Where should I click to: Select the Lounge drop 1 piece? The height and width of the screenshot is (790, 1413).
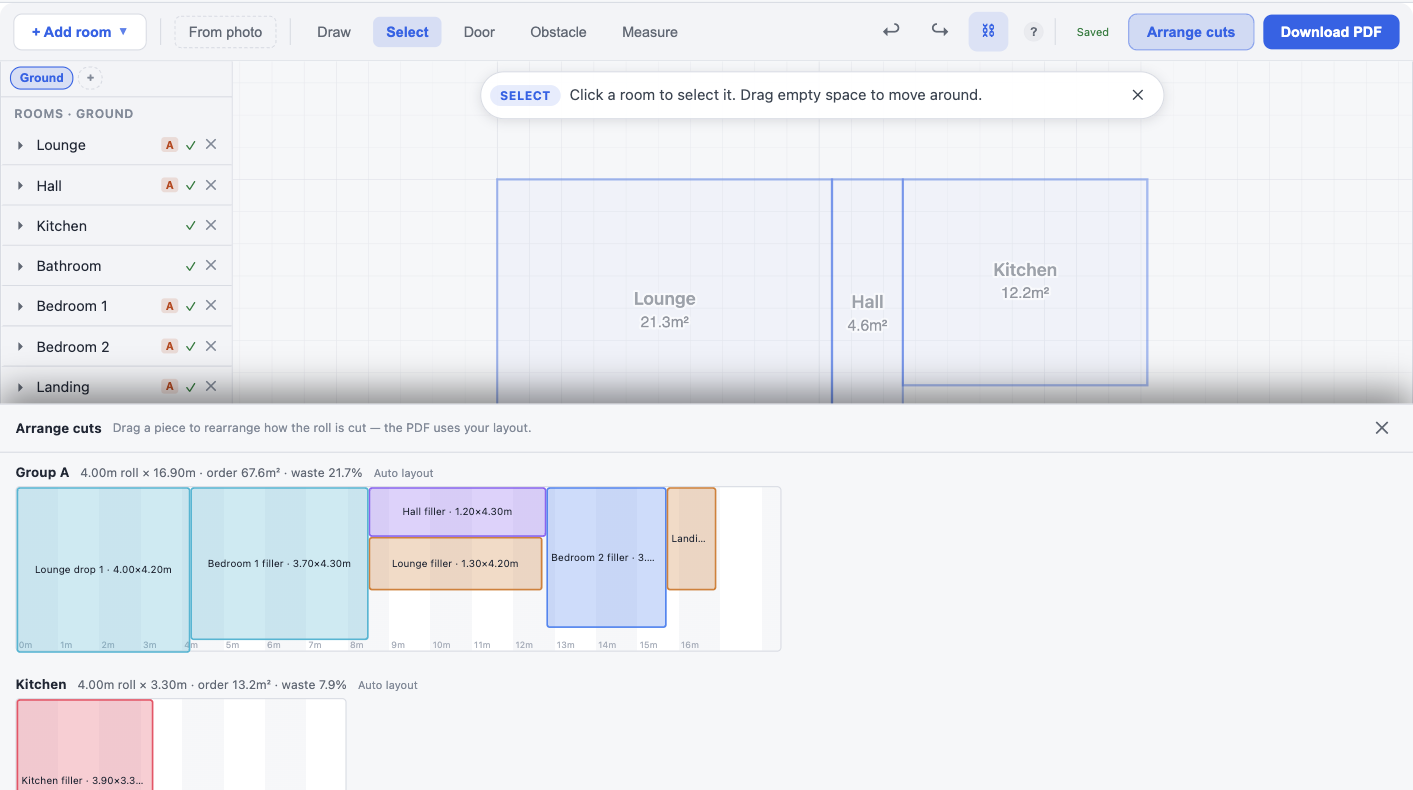click(x=103, y=569)
